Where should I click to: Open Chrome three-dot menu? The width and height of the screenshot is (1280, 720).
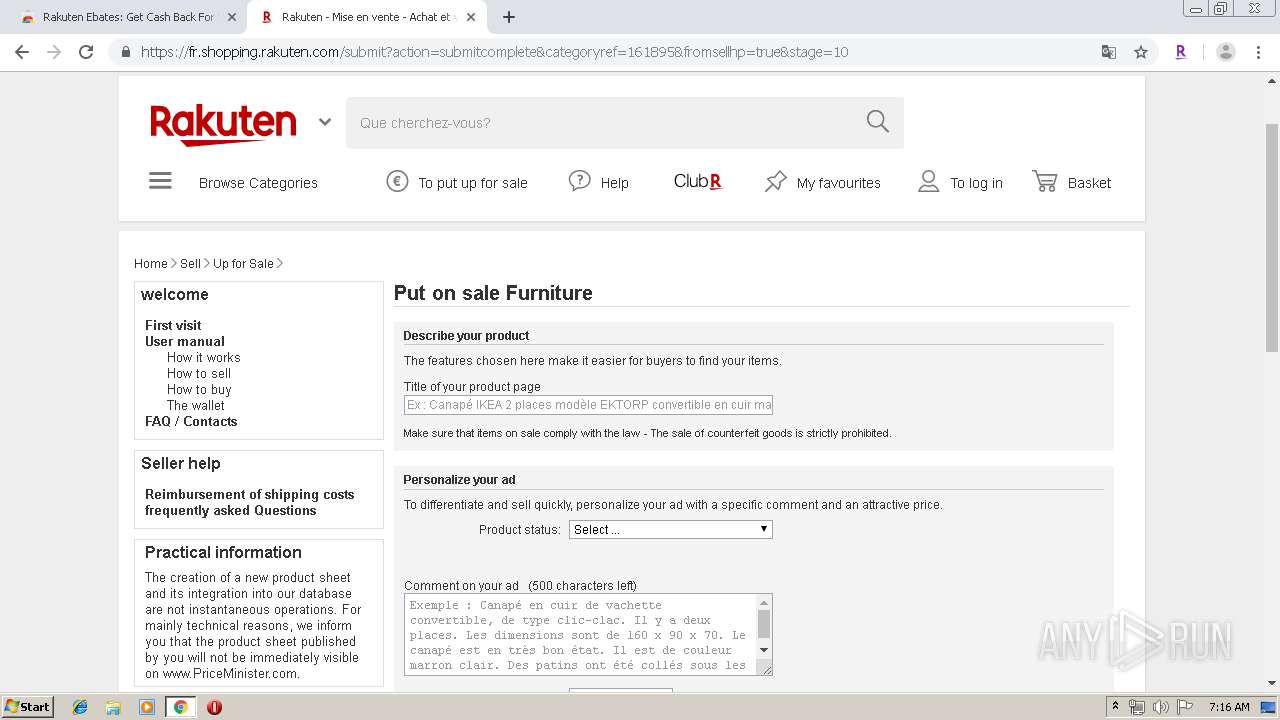point(1258,52)
